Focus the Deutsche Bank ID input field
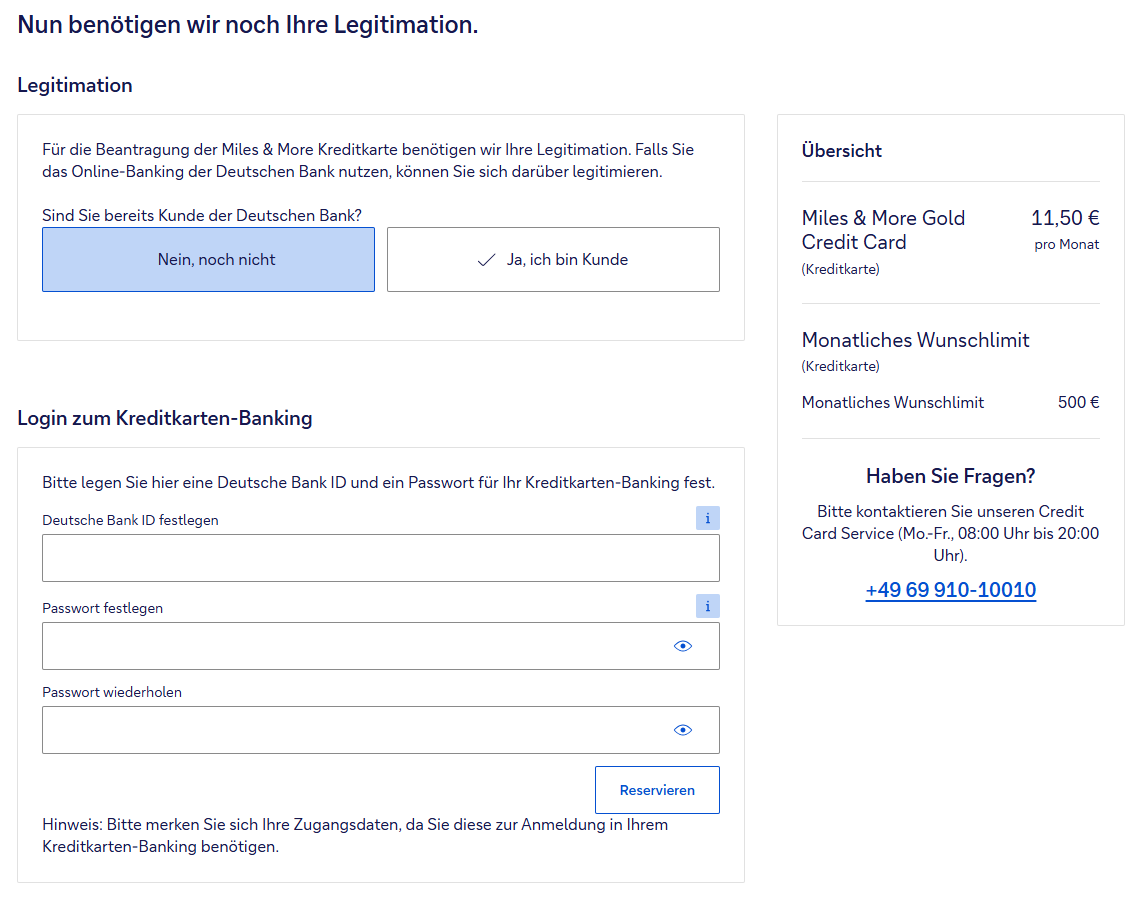 (x=380, y=558)
